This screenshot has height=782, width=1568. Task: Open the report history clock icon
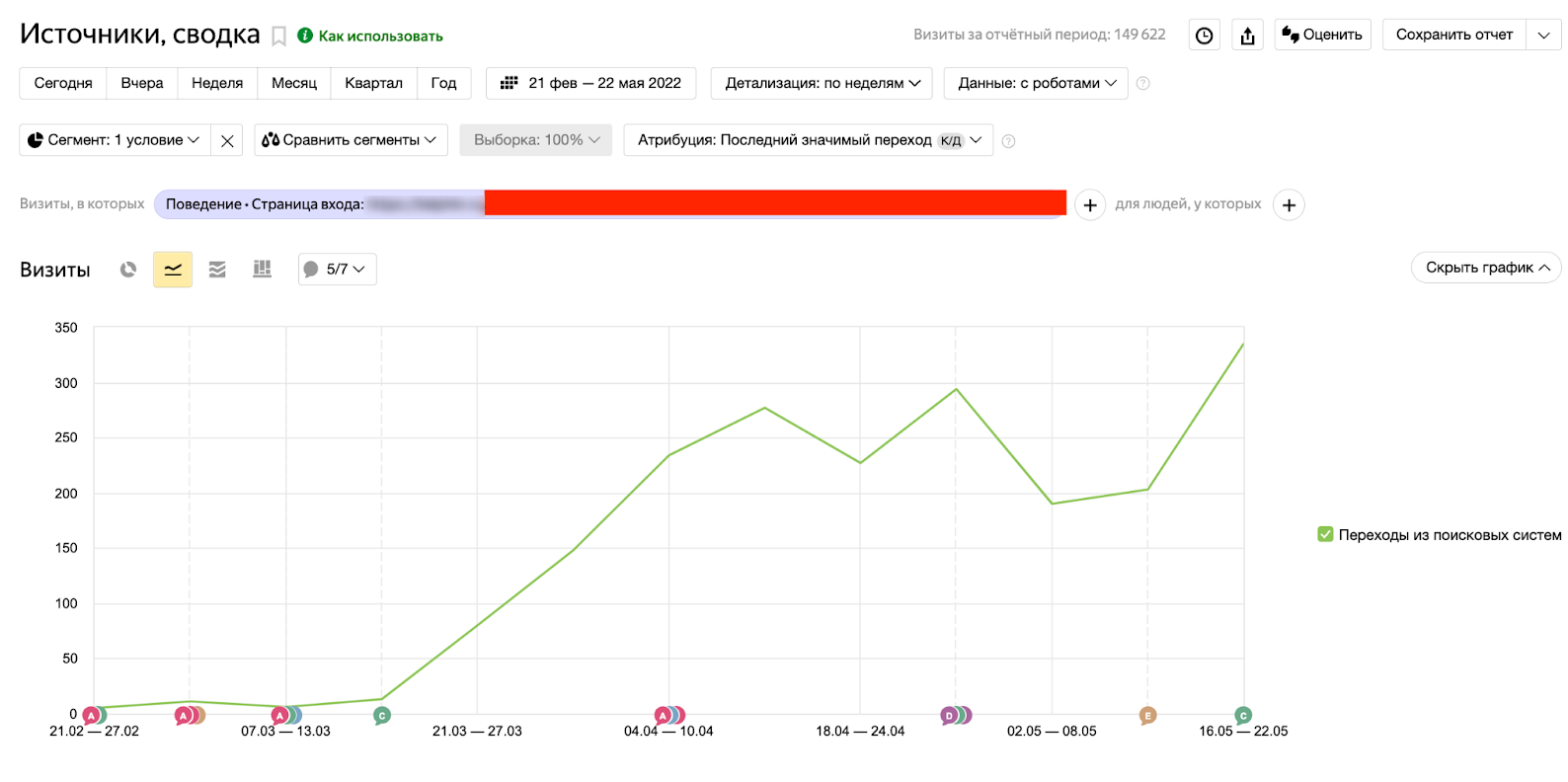pos(1204,36)
